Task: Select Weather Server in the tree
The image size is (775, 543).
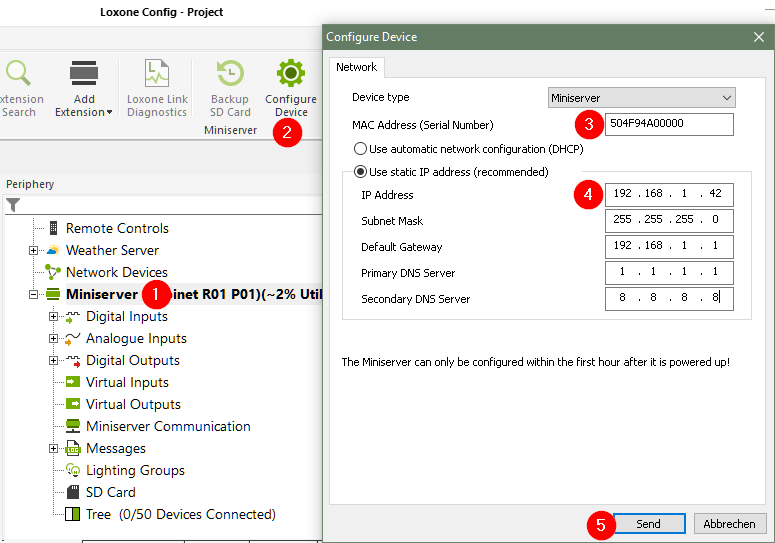Action: tap(112, 250)
